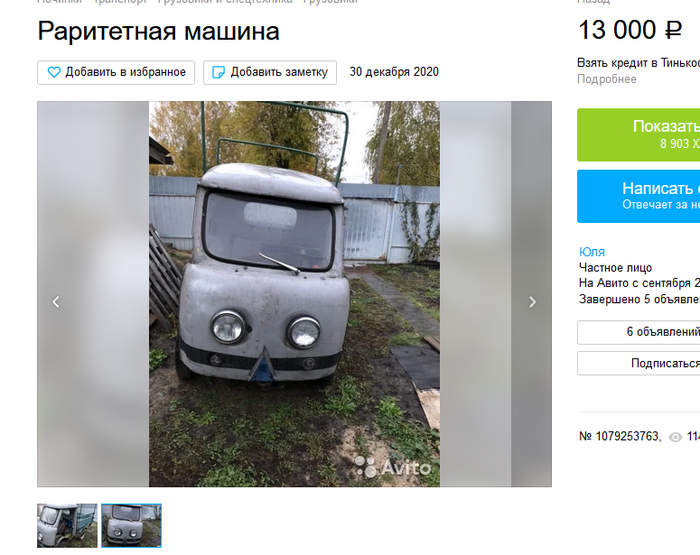Screen dimensions: 700x555
Task: Click the eye views icon
Action: pyautogui.click(x=675, y=437)
